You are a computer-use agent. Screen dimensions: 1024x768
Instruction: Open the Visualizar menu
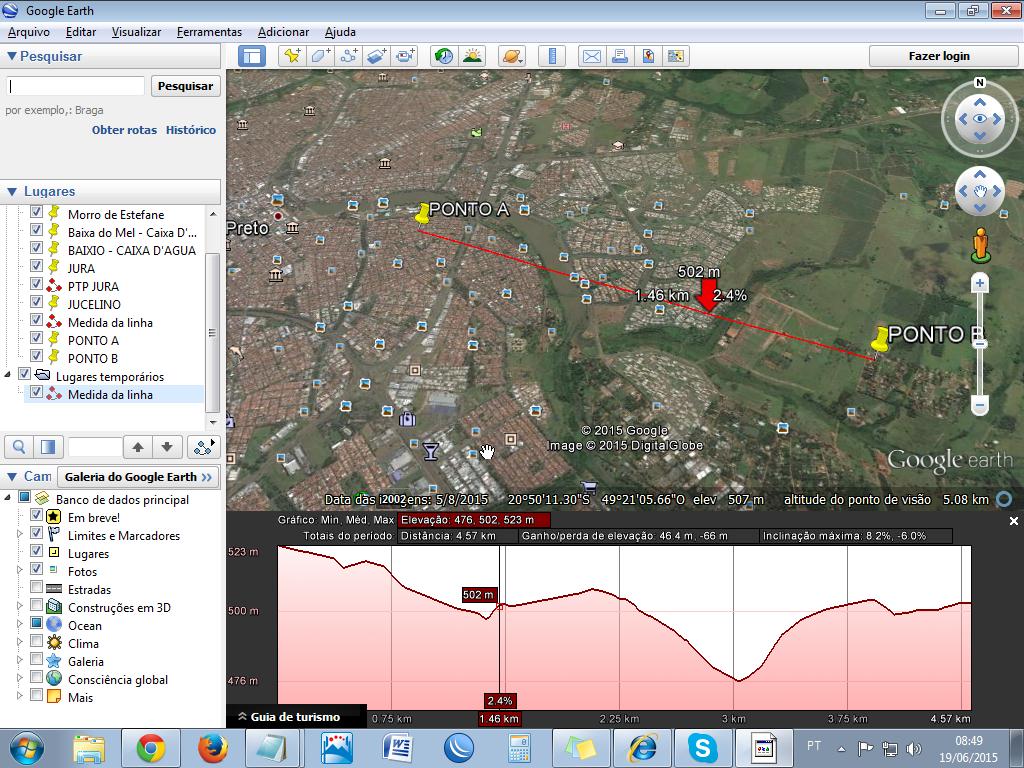pyautogui.click(x=136, y=32)
